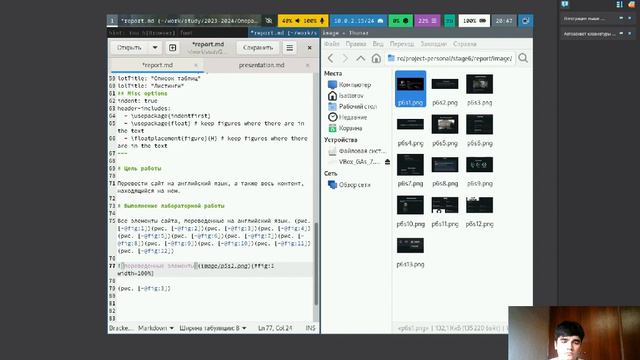Viewport: 640px width, 360px height.
Task: Open Корзина in sidebar
Action: pyautogui.click(x=345, y=128)
